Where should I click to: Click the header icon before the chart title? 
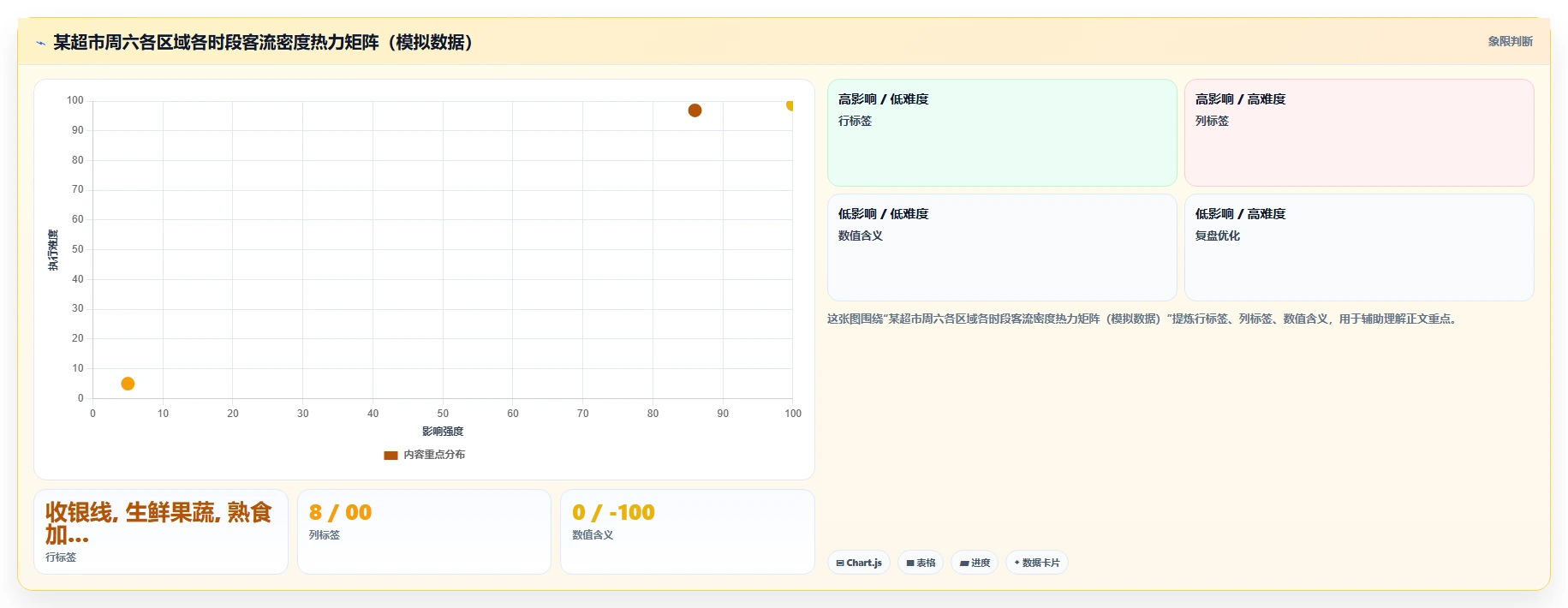point(40,43)
